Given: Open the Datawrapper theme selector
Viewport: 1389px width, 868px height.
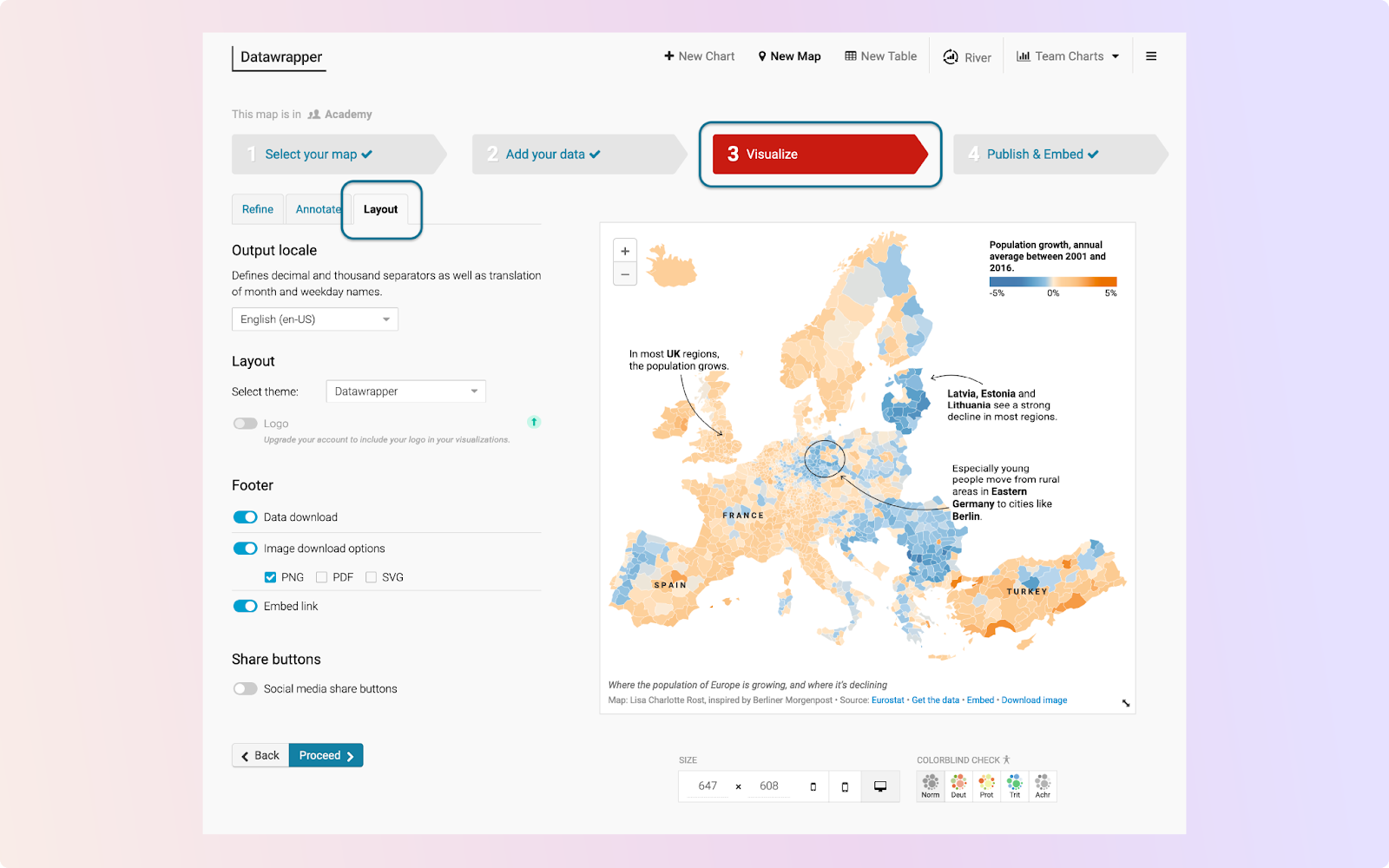Looking at the screenshot, I should point(405,391).
